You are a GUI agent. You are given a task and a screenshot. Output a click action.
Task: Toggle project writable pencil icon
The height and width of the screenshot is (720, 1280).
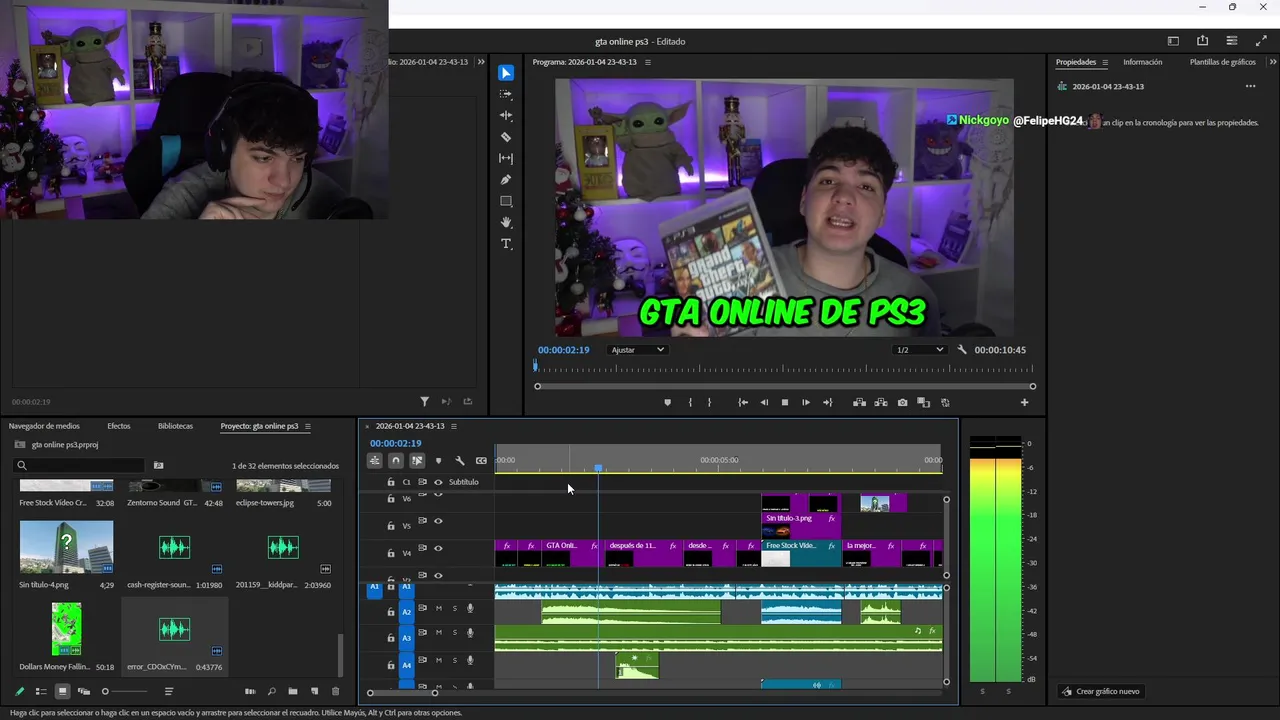click(19, 691)
